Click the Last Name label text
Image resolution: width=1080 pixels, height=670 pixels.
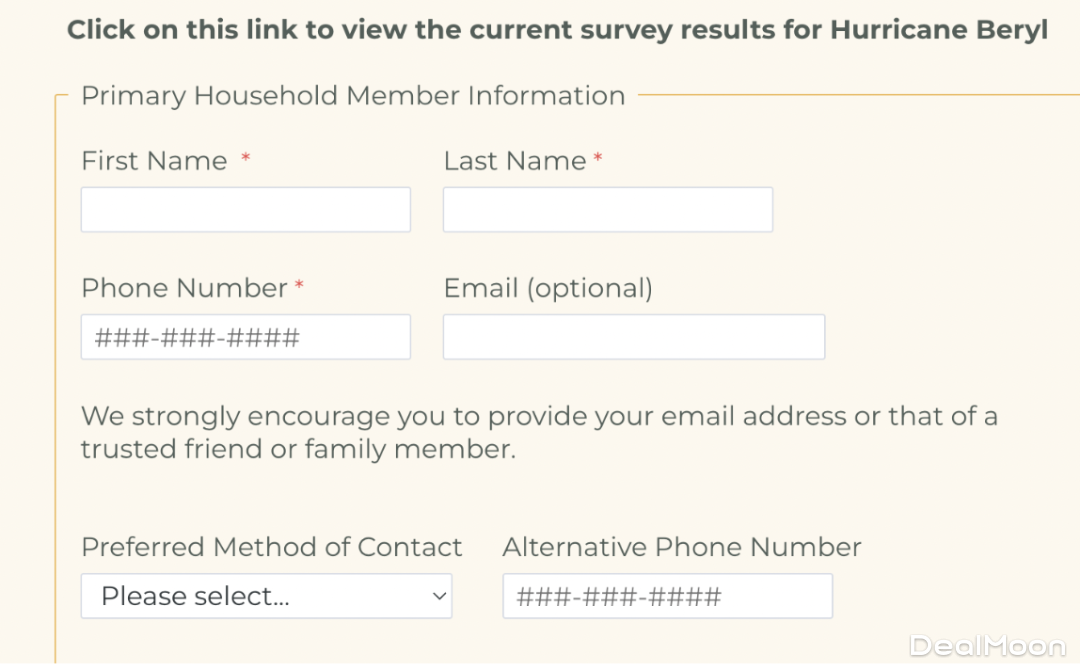(514, 161)
